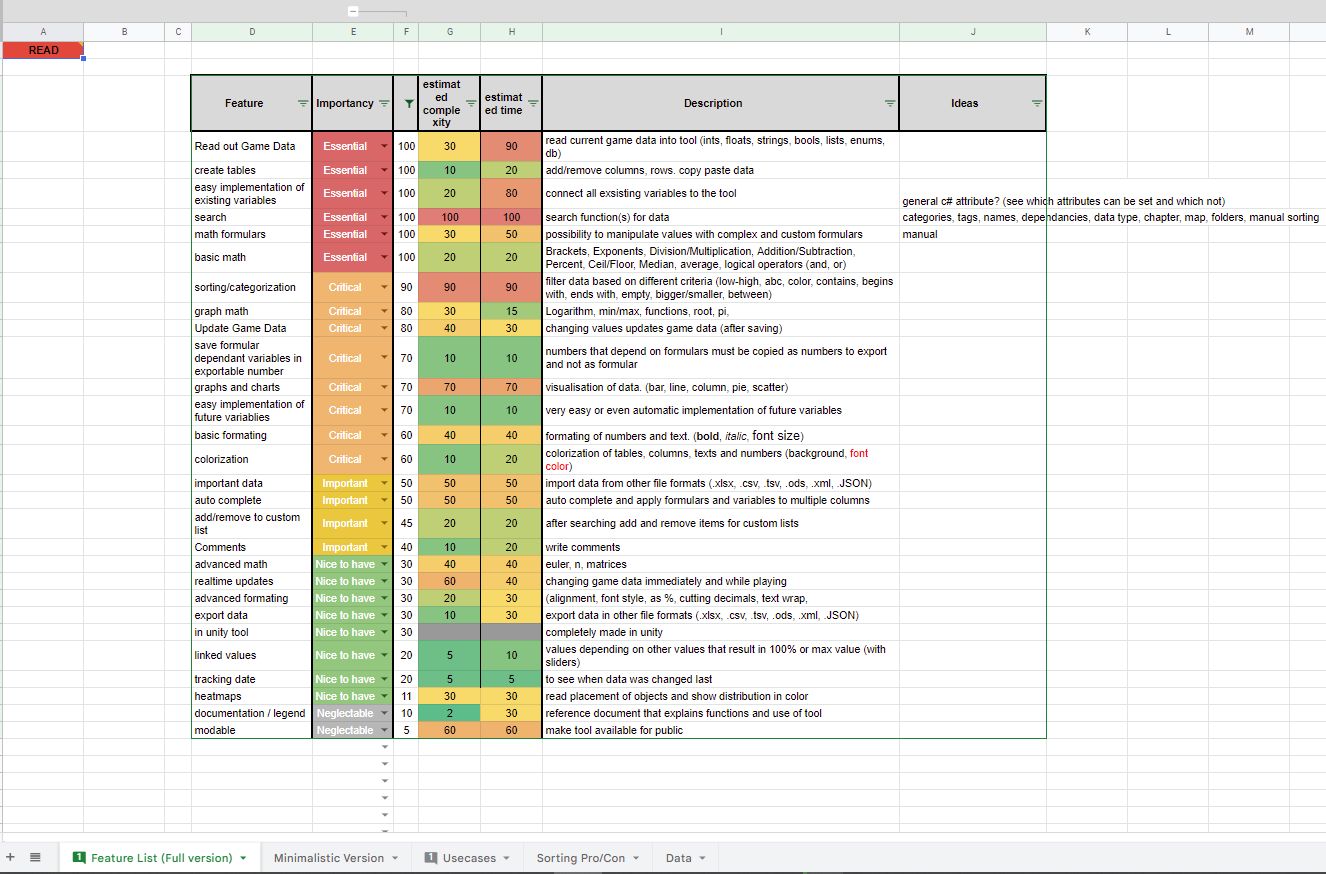Screen dimensions: 1326x874
Task: Click the Add Sheet plus icon
Action: [11, 857]
